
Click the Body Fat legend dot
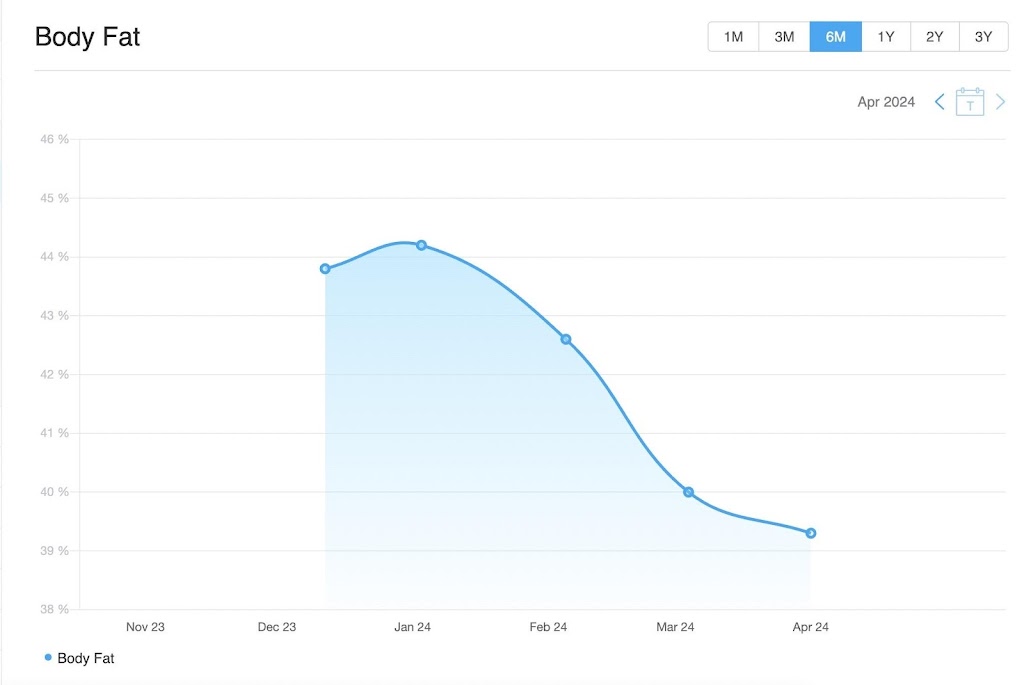(48, 657)
